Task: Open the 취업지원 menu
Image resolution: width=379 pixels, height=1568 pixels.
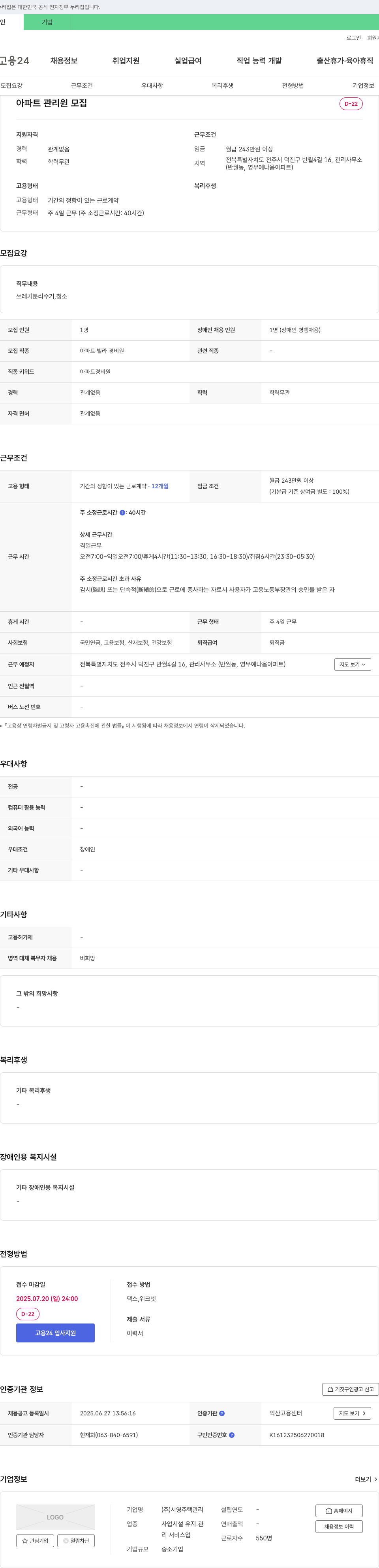Action: (126, 61)
